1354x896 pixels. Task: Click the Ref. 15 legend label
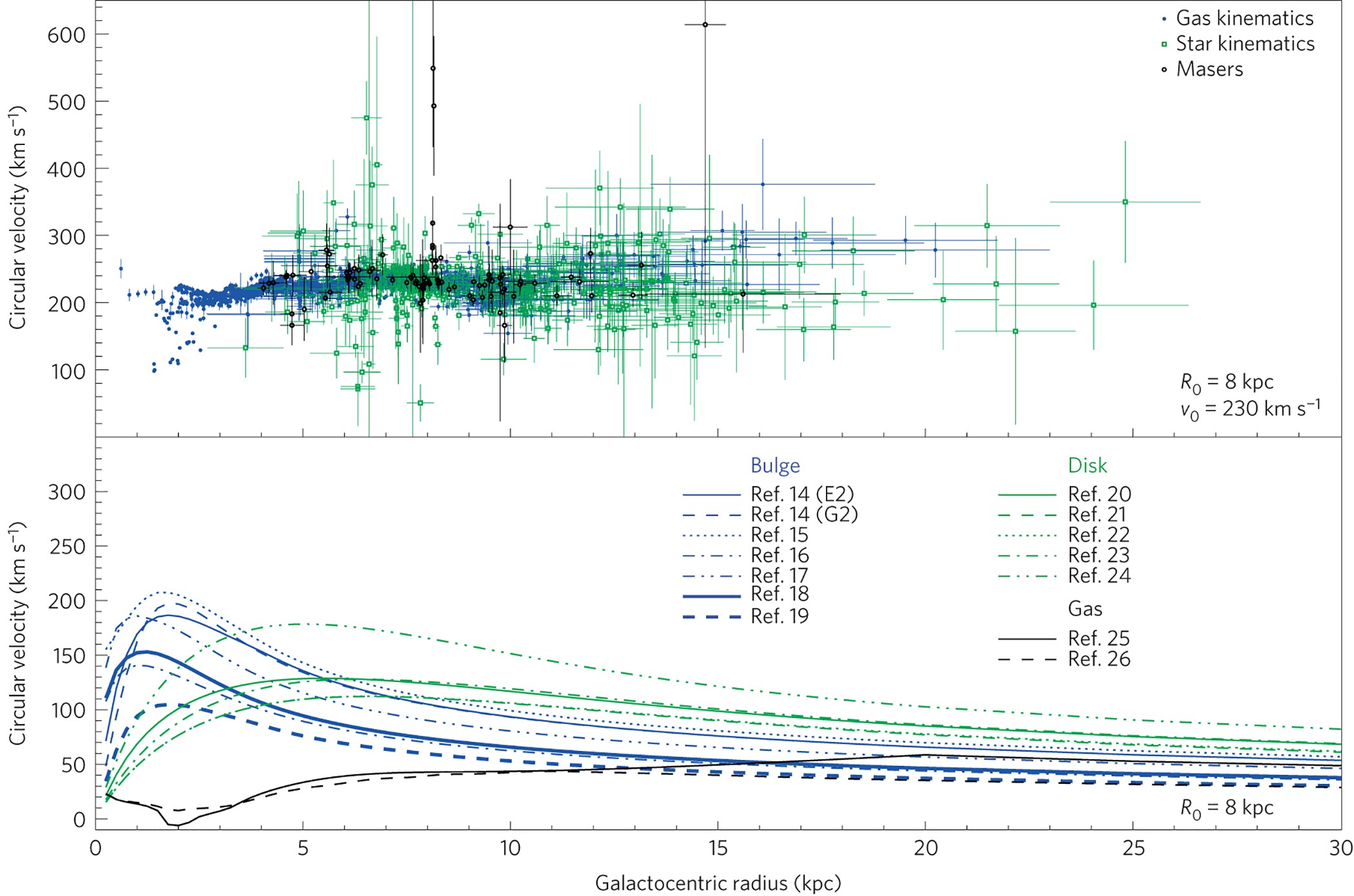pos(779,535)
